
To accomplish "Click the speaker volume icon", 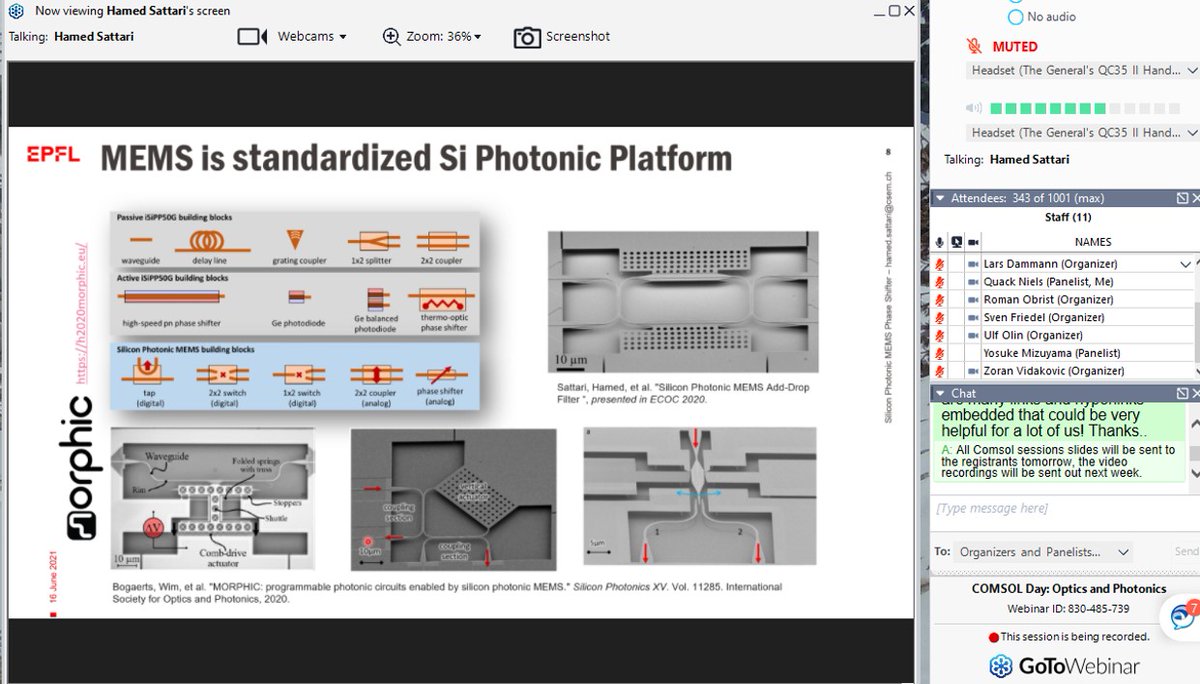I will click(973, 108).
